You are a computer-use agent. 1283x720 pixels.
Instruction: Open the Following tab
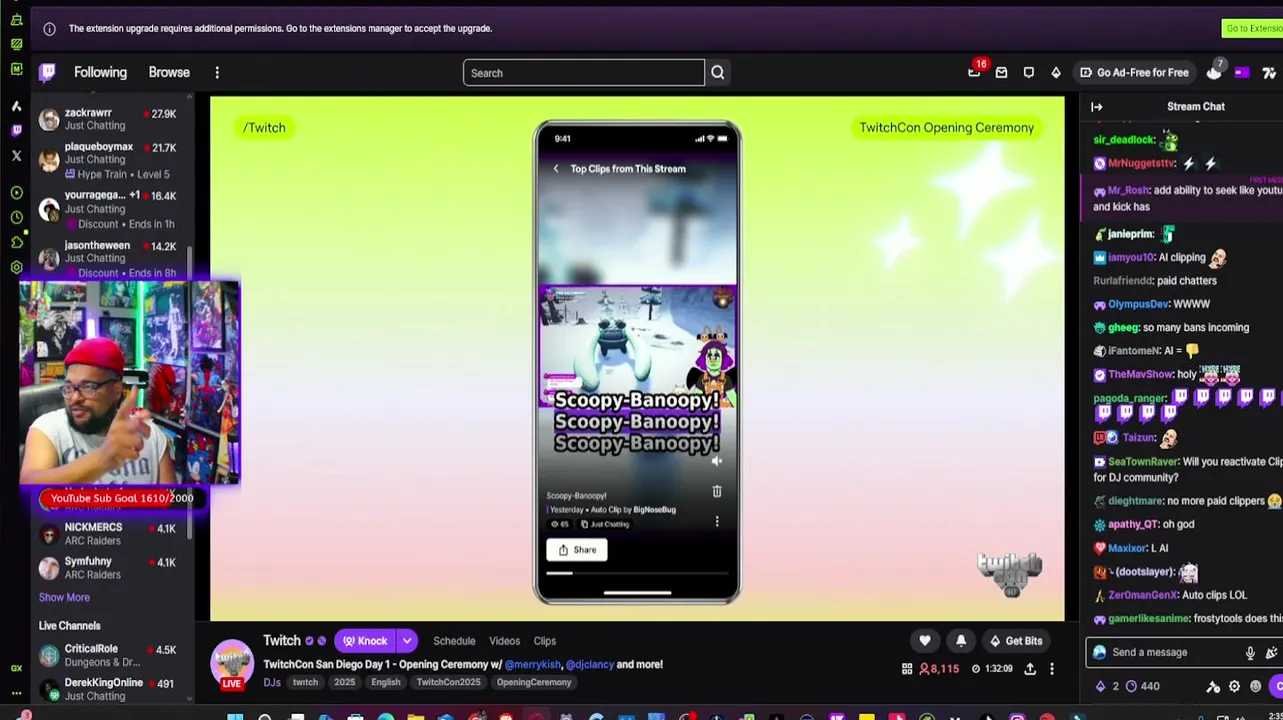(x=100, y=72)
